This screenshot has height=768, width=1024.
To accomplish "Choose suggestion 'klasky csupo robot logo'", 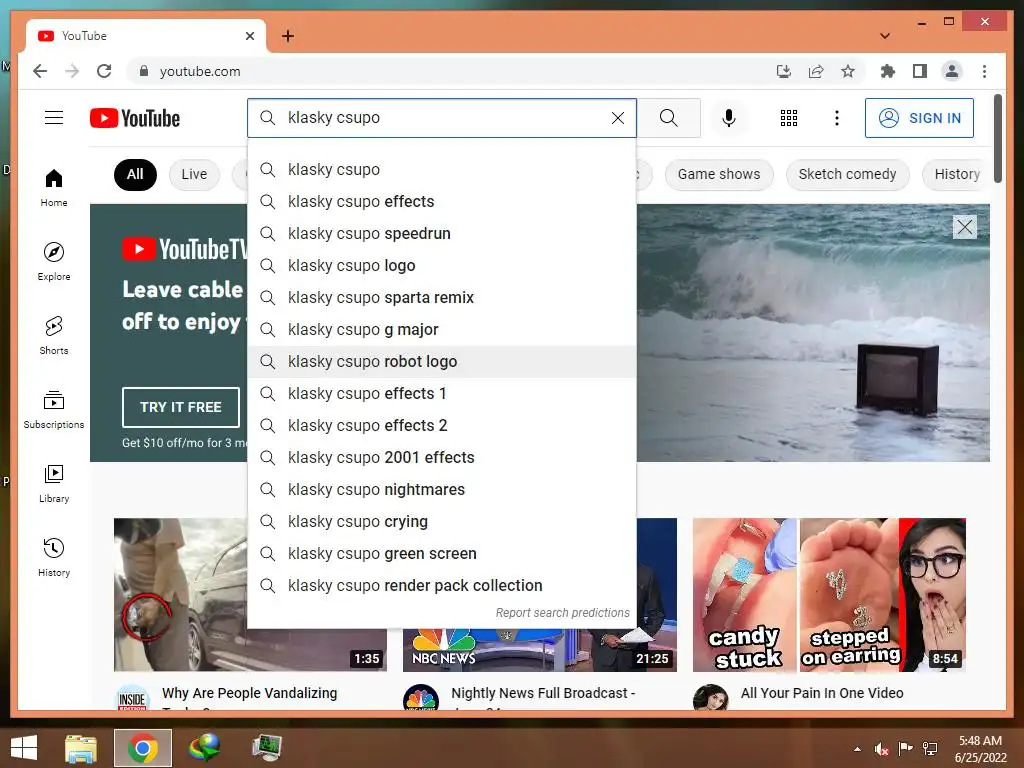I will click(441, 362).
